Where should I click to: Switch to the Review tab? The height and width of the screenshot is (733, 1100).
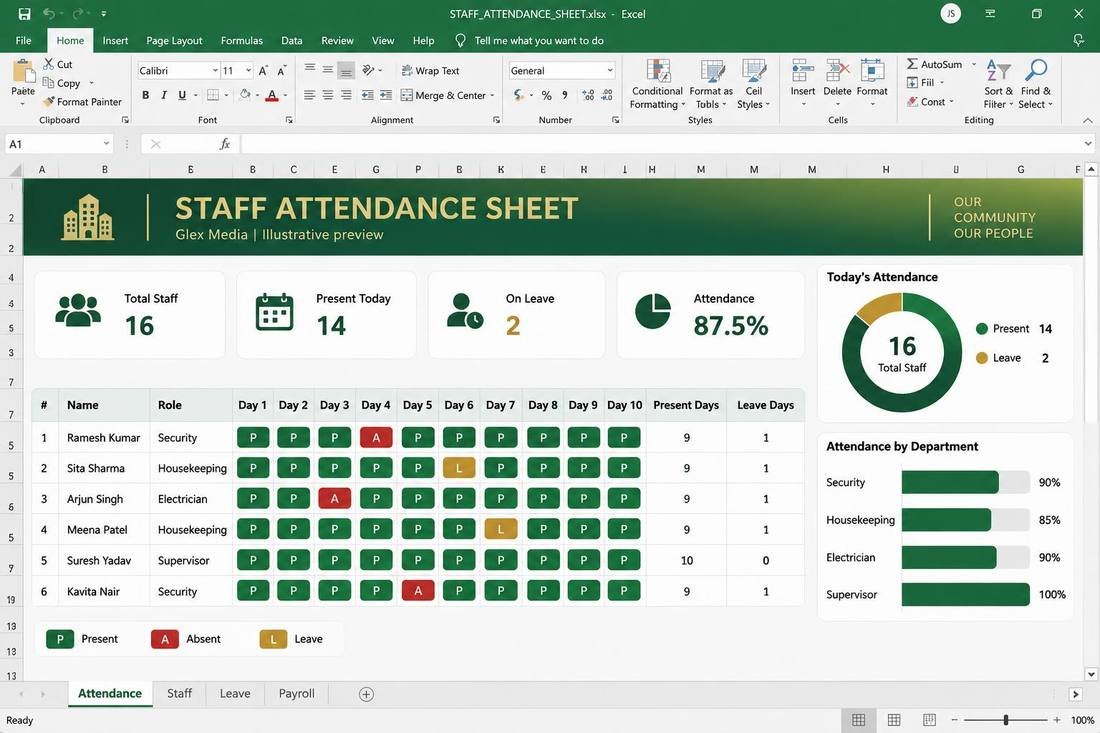(x=337, y=41)
